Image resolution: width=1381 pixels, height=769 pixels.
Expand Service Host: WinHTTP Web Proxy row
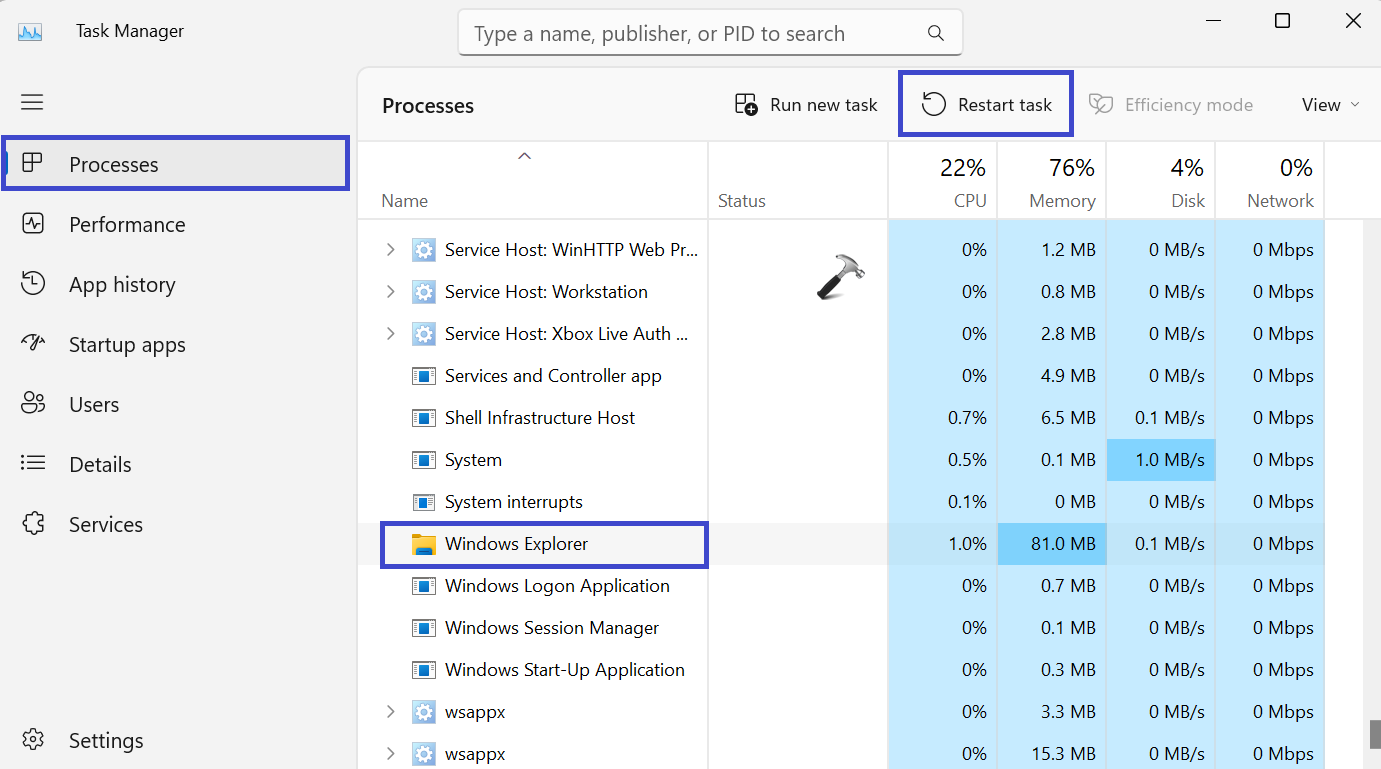point(390,250)
